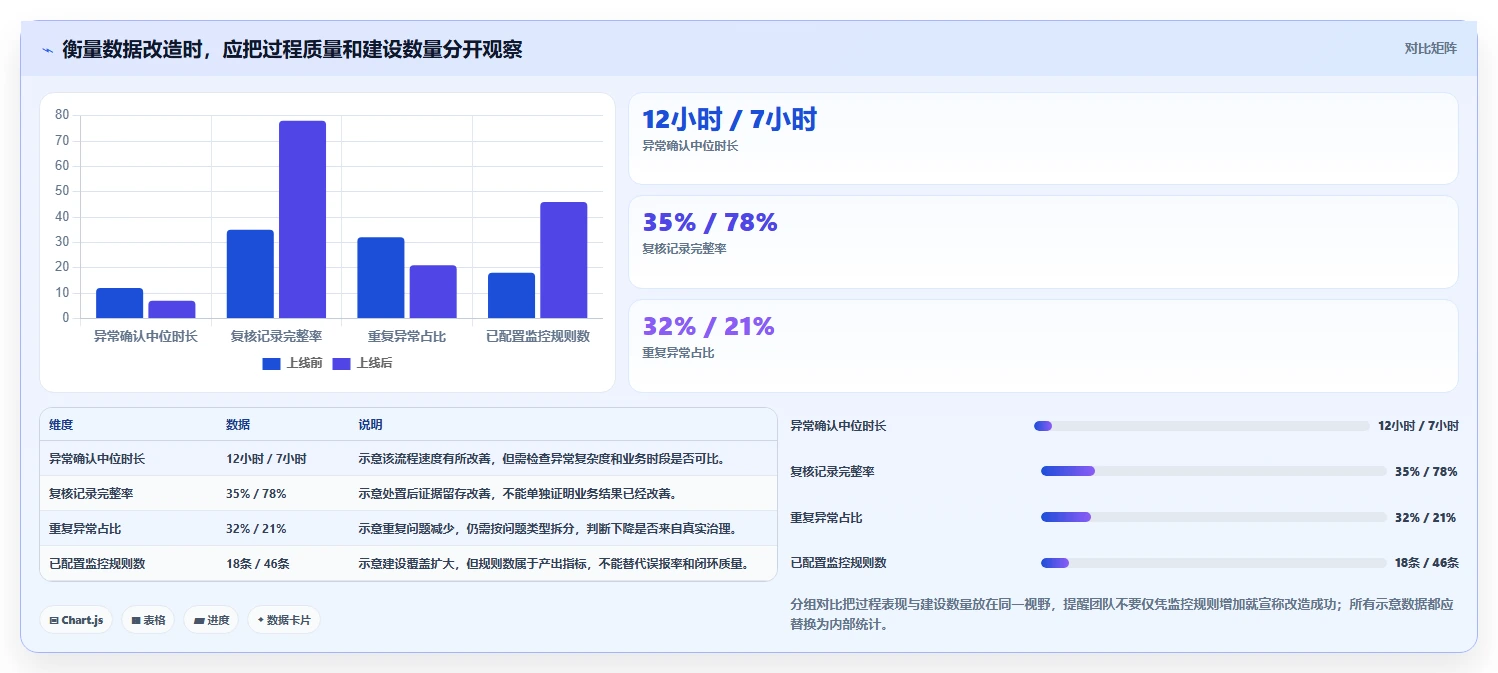The image size is (1498, 673).
Task: Click progress row value 18条 / 46条
Action: (x=1427, y=563)
